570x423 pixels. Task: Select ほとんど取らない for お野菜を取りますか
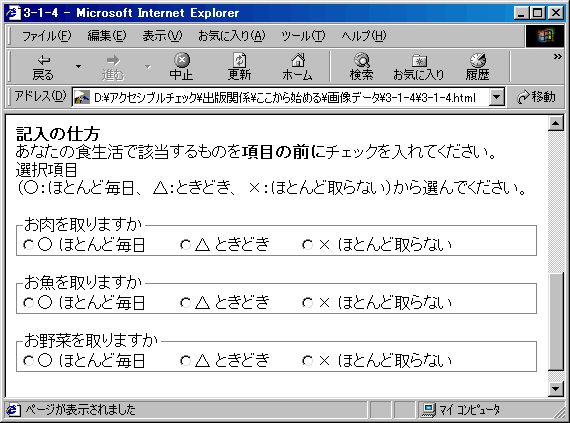pyautogui.click(x=307, y=360)
